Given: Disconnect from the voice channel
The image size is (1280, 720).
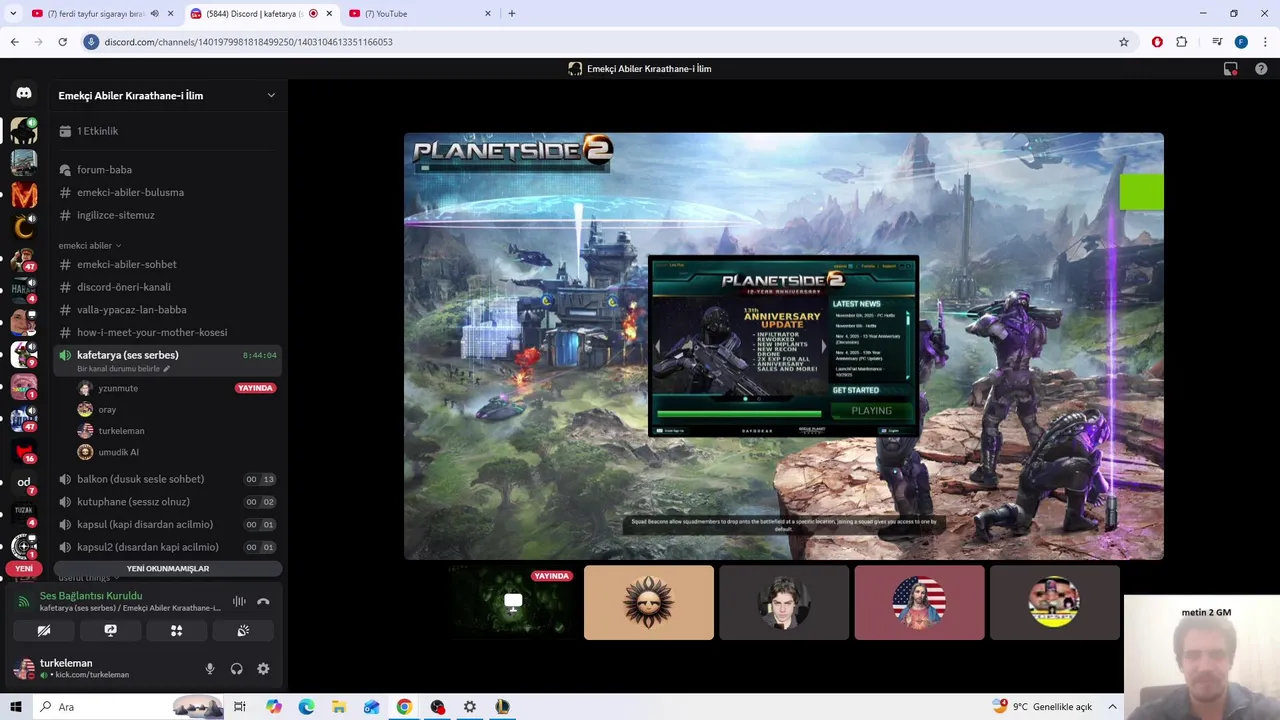Looking at the screenshot, I should coord(263,602).
